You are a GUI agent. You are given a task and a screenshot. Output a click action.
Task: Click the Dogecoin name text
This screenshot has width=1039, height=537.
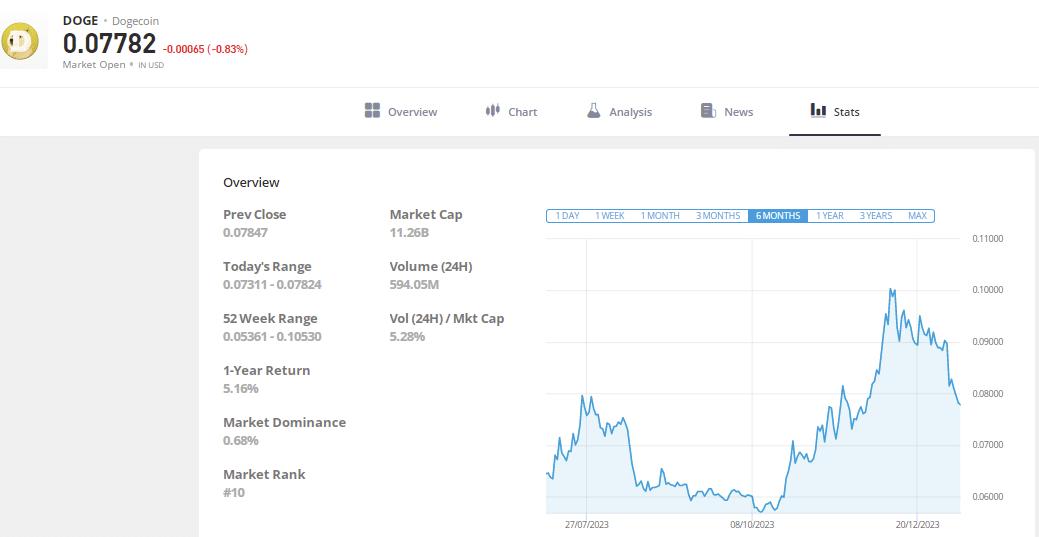[x=135, y=21]
